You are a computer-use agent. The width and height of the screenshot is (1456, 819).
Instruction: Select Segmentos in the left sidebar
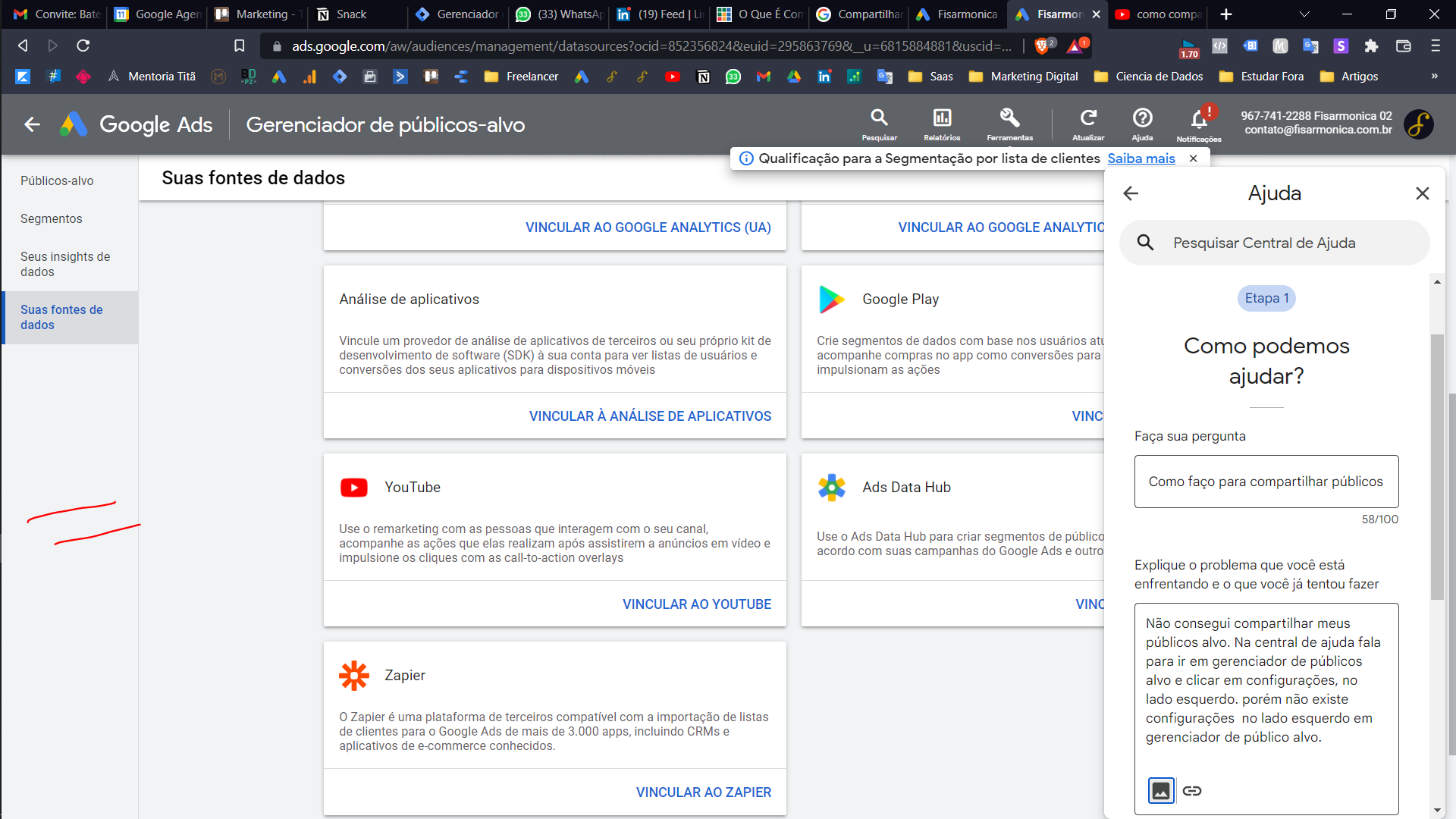(70, 218)
